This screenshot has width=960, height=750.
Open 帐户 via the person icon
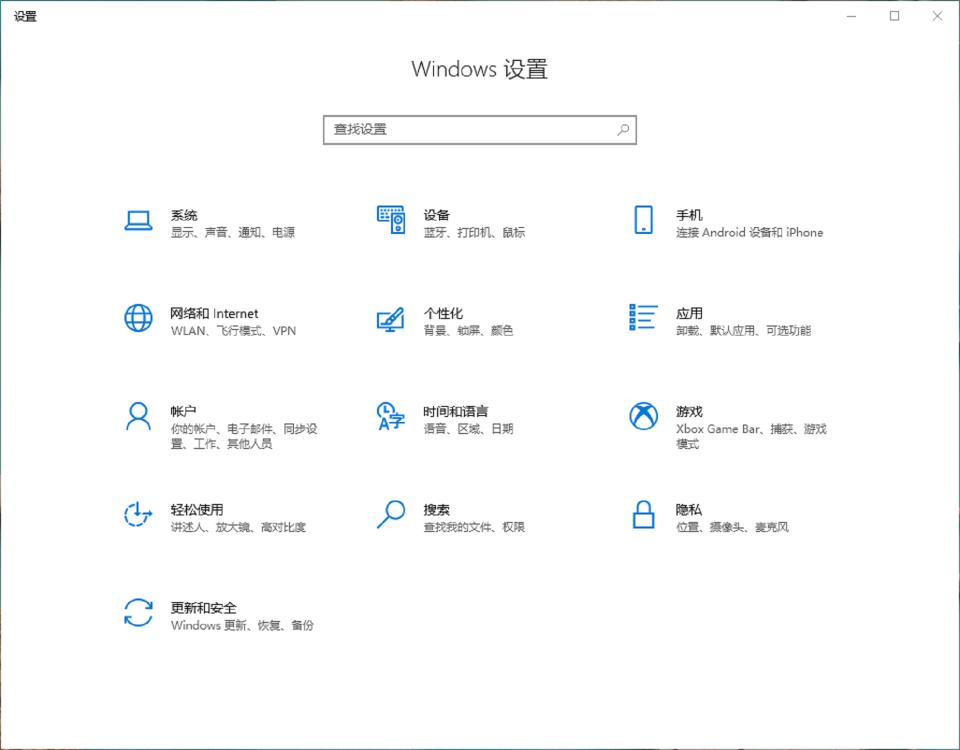coord(138,416)
